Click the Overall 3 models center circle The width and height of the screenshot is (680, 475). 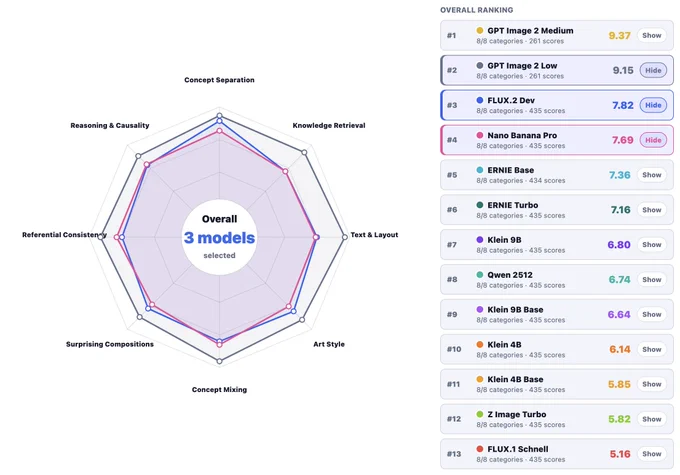[219, 237]
